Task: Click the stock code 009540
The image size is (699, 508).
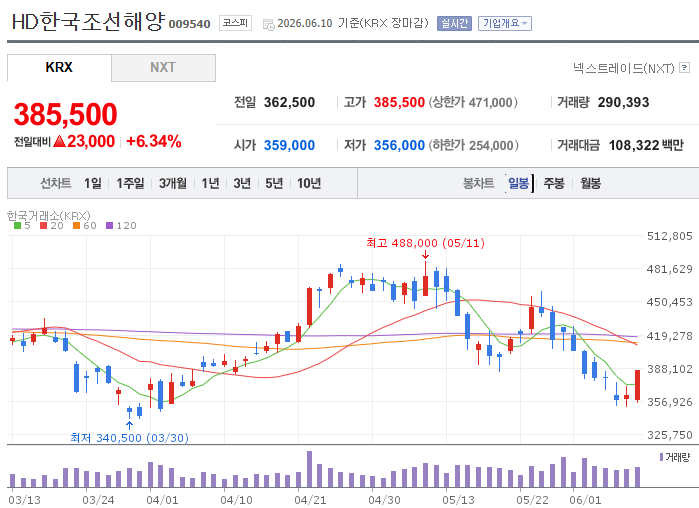Action: pyautogui.click(x=189, y=24)
